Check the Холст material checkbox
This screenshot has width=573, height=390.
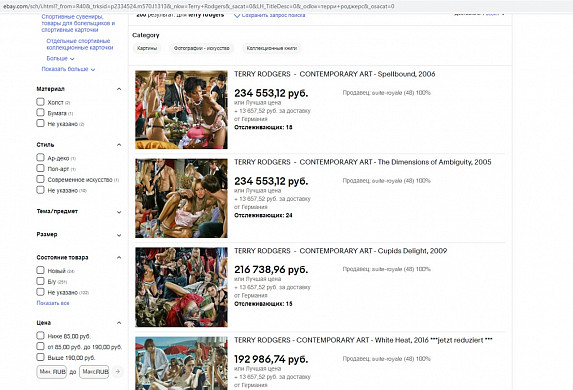coord(40,102)
